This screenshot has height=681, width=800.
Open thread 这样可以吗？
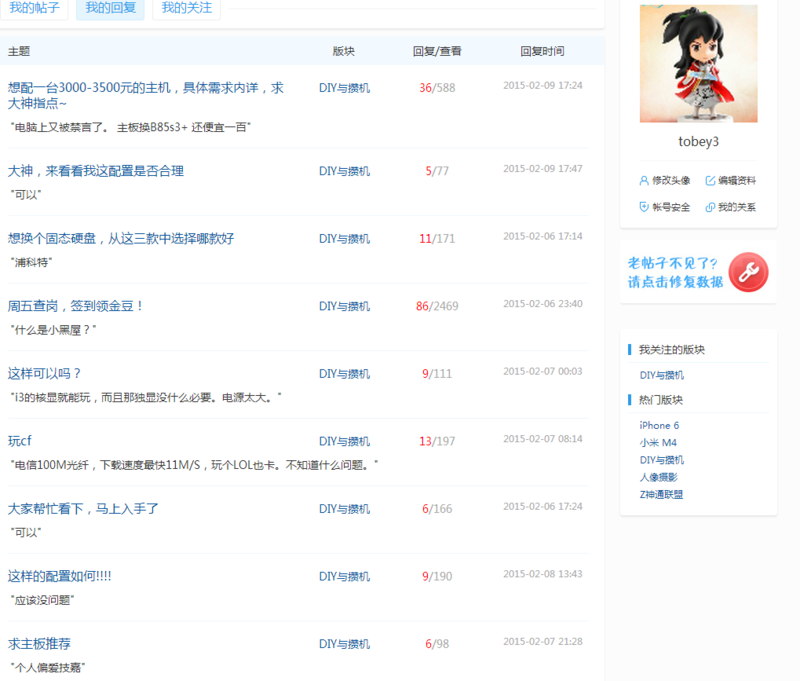point(44,373)
